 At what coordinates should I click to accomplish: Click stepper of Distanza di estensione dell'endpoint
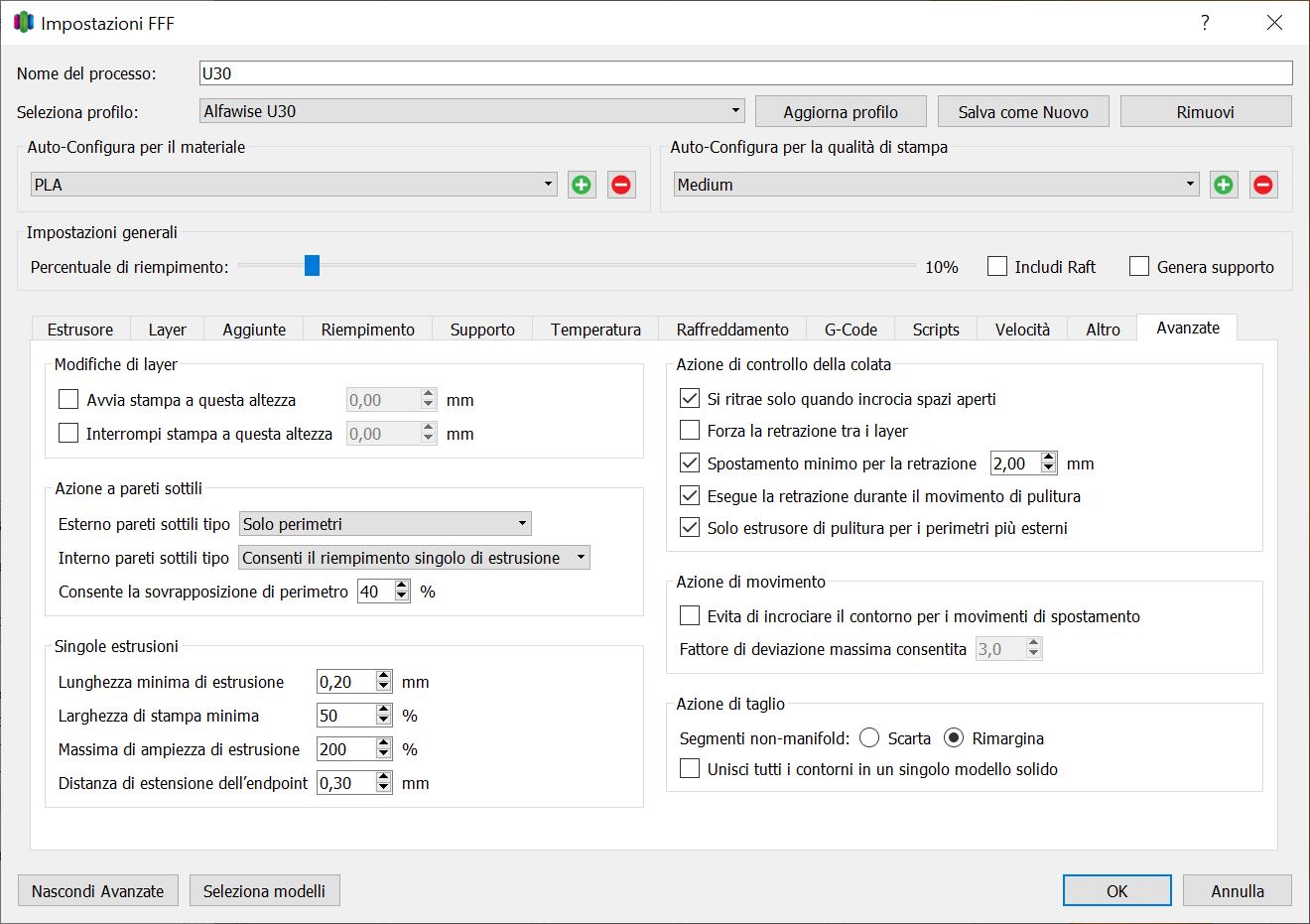(384, 782)
